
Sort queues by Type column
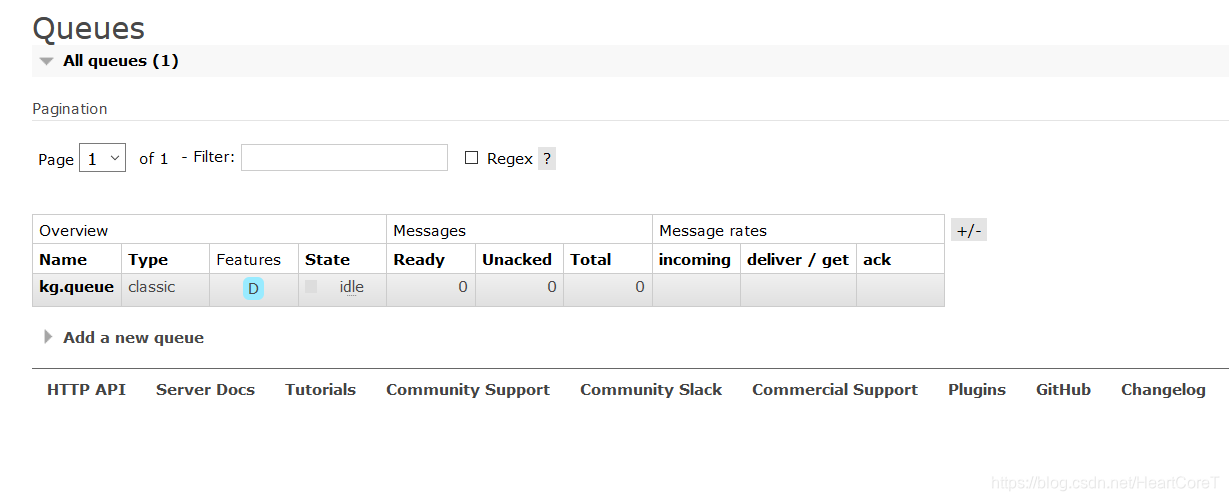tap(148, 260)
